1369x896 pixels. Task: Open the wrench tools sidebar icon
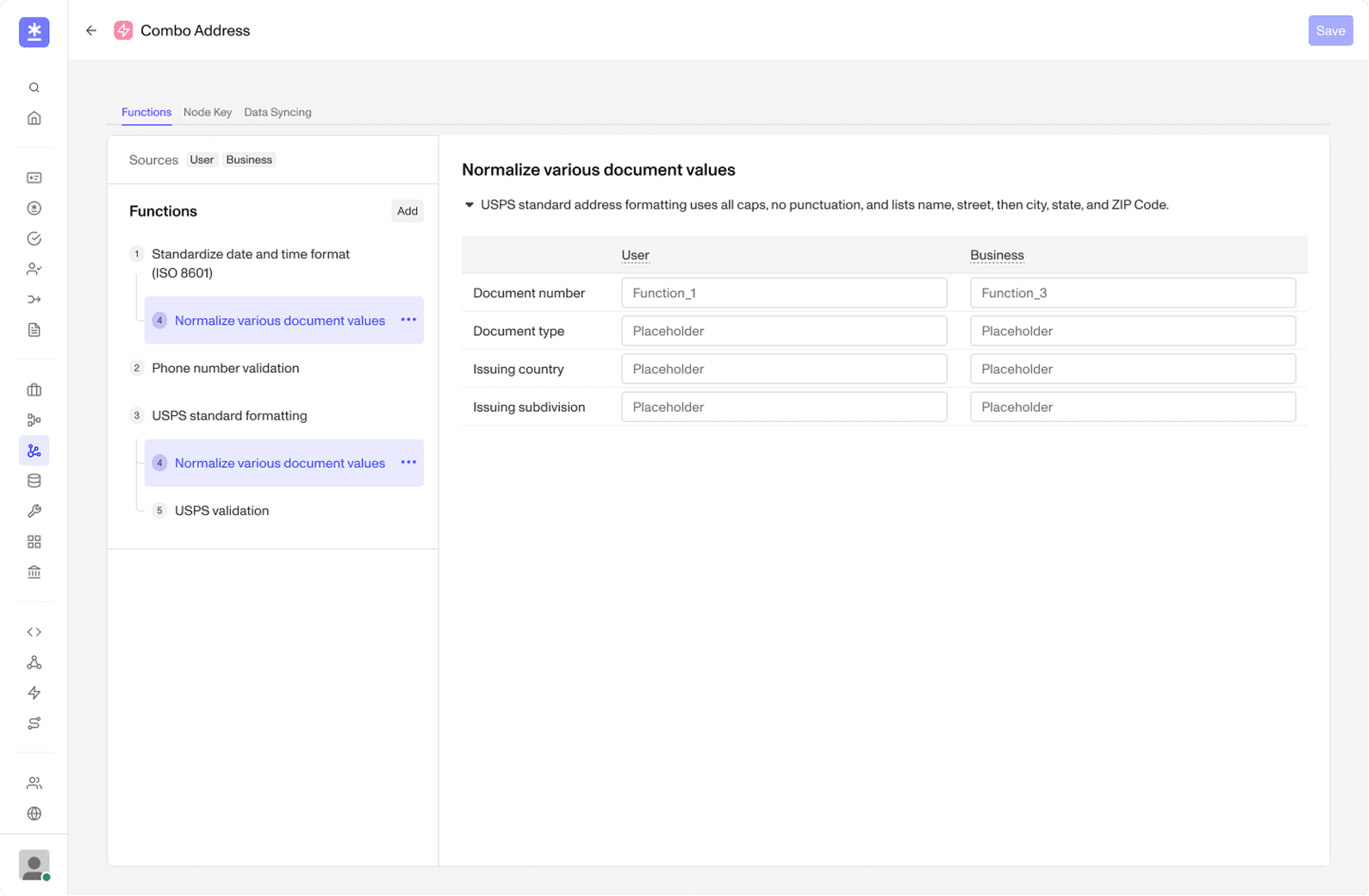(x=34, y=511)
